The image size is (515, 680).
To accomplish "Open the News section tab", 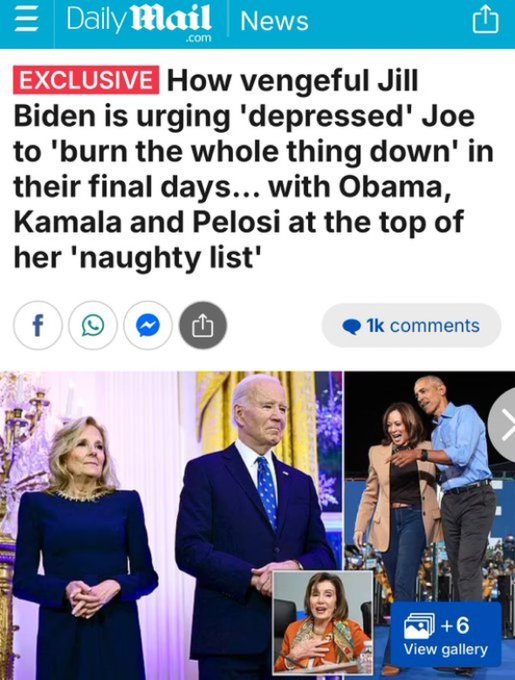I will point(274,21).
